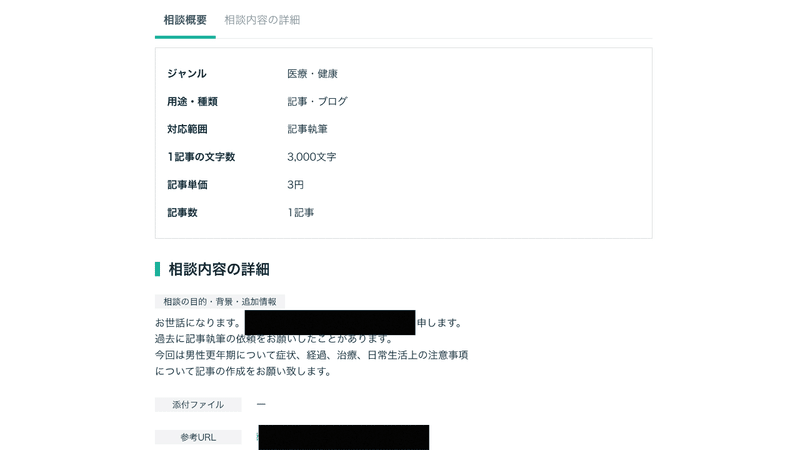Select the 記事数 label

182,212
